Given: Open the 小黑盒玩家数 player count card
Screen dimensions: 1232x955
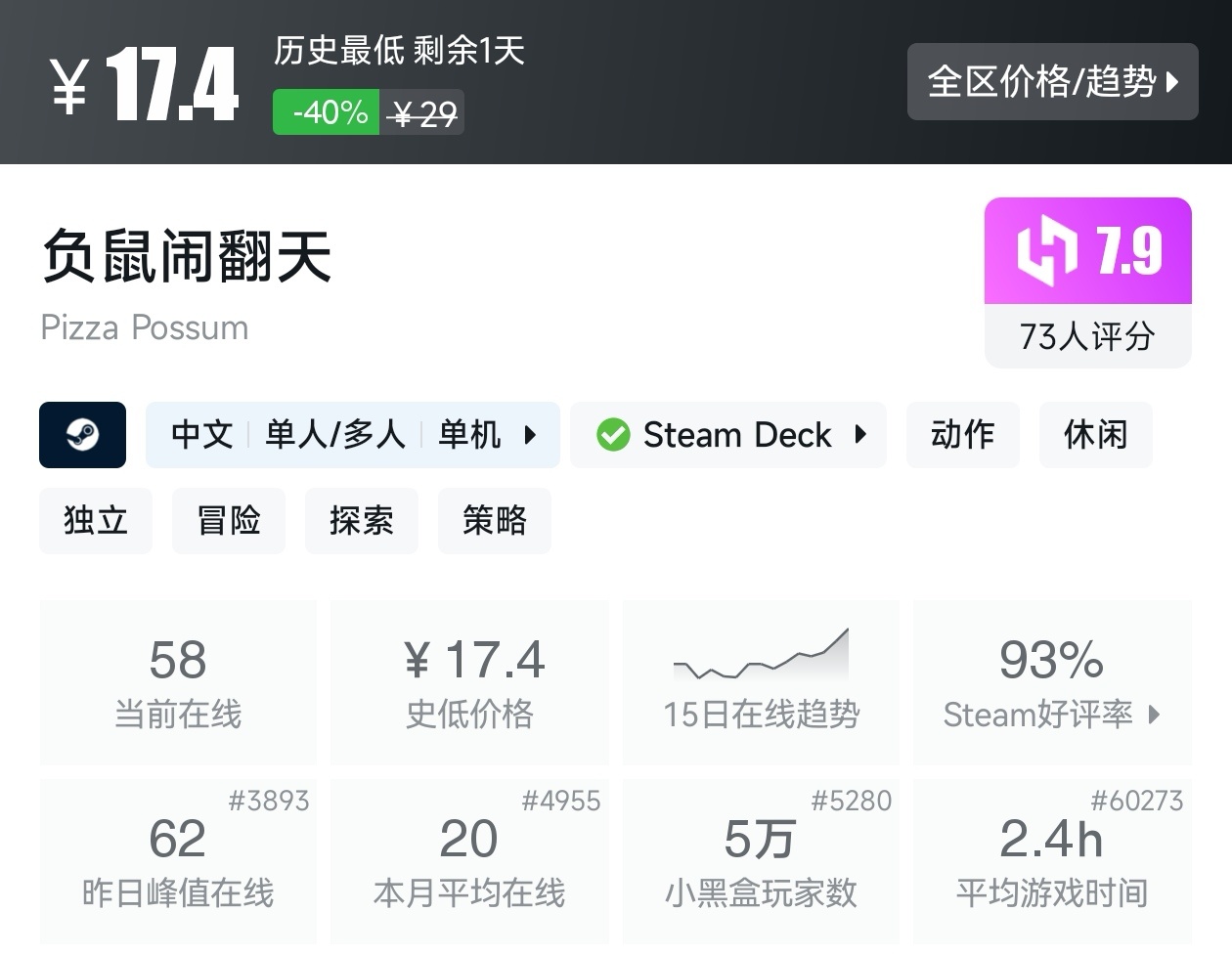Looking at the screenshot, I should point(761,860).
